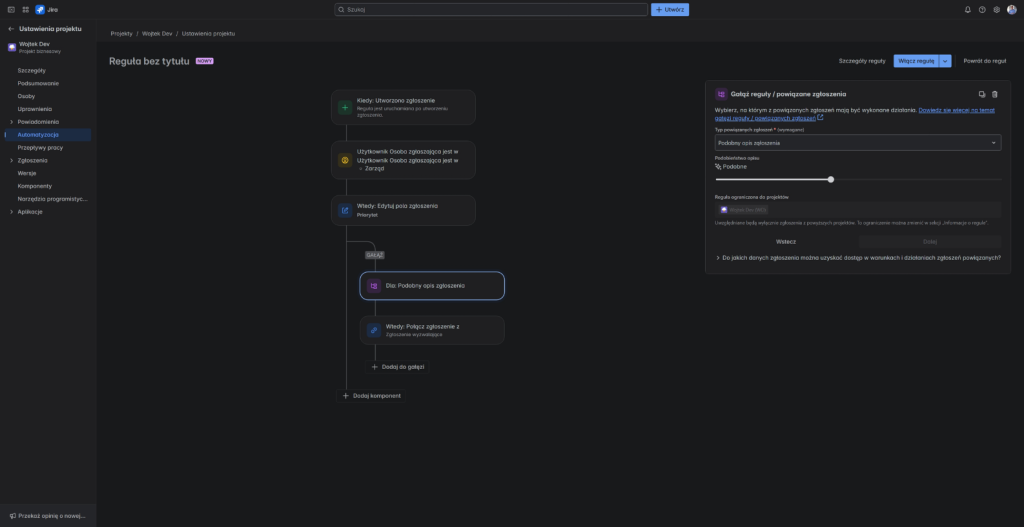This screenshot has height=527, width=1024.
Task: Click the yellow user condition icon
Action: [x=345, y=160]
